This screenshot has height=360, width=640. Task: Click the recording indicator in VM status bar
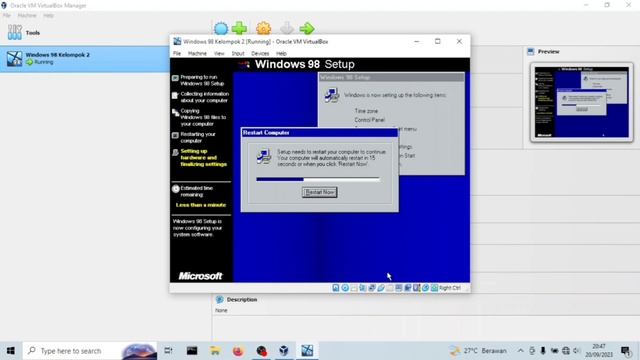407,288
